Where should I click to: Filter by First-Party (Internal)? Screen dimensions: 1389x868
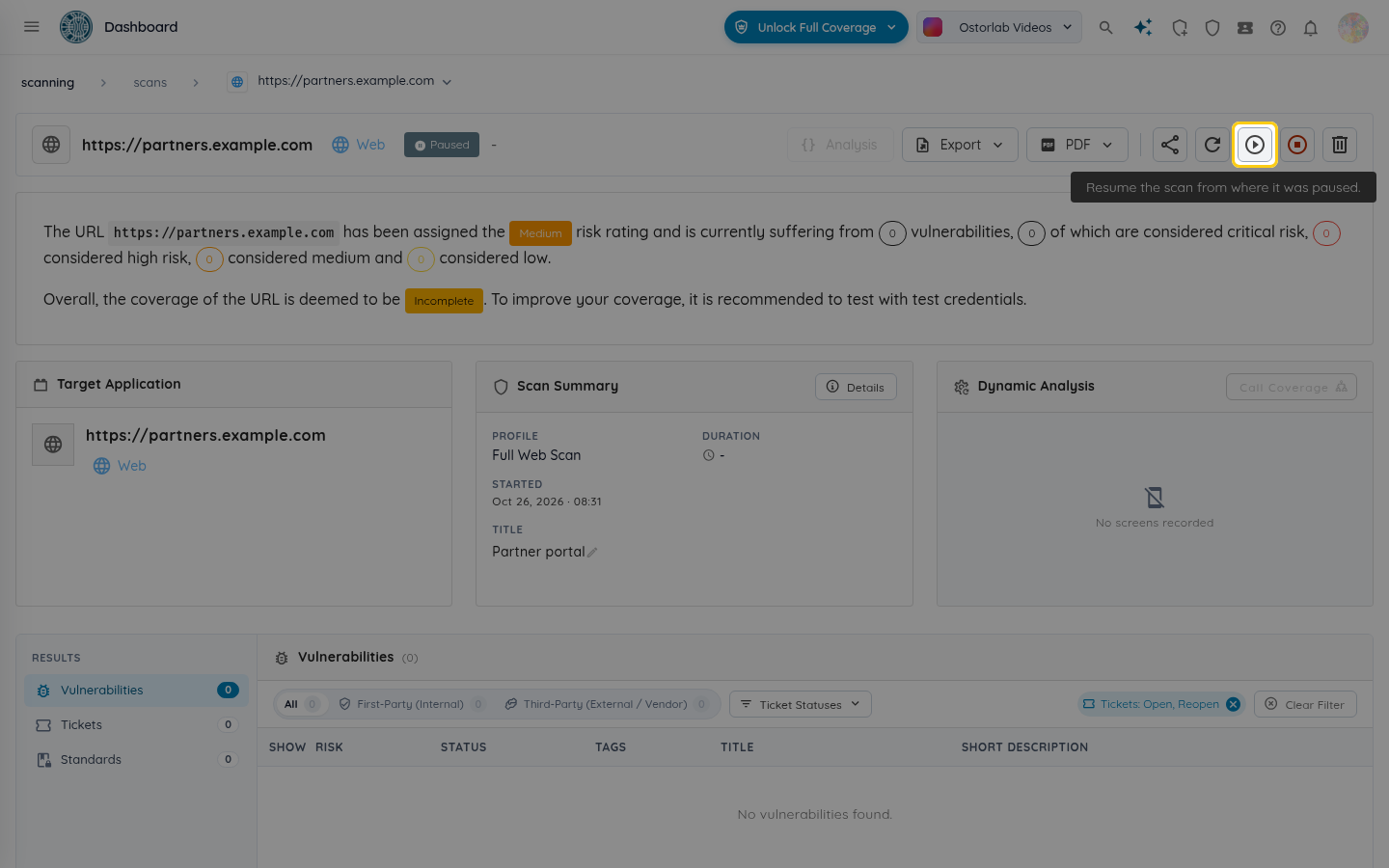tap(412, 704)
